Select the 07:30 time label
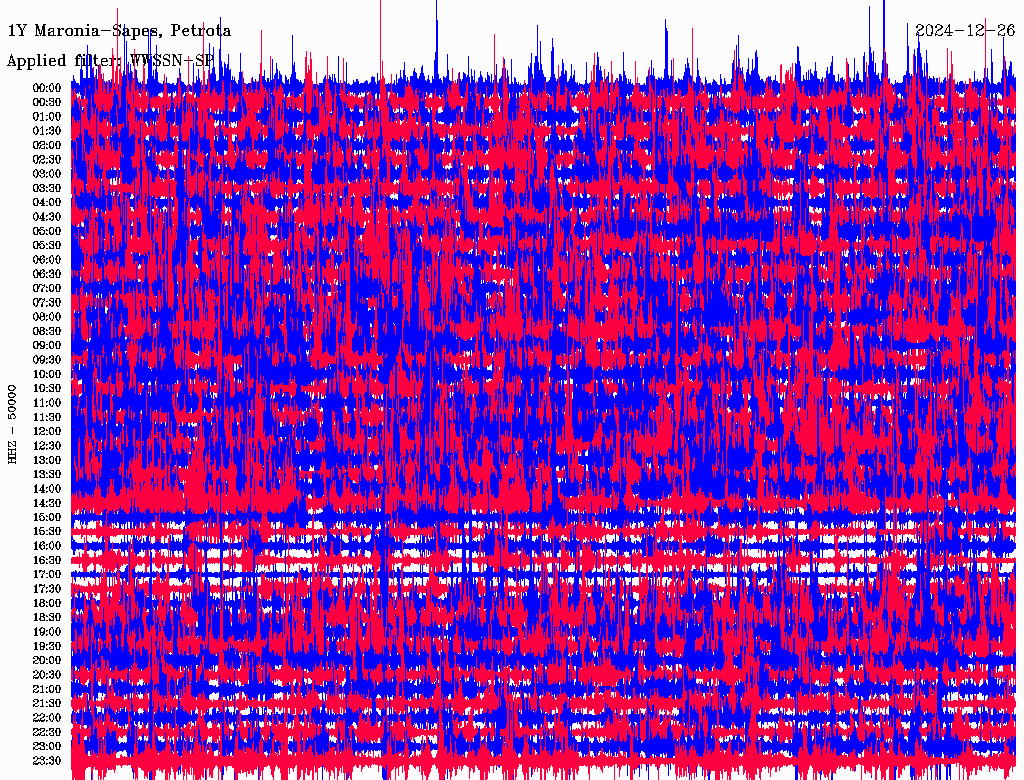The width and height of the screenshot is (1024, 780). click(x=47, y=303)
